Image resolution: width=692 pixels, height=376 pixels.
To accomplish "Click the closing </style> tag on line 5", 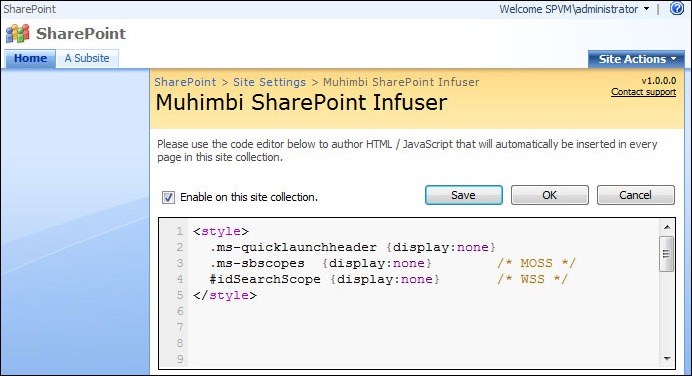I will [225, 295].
